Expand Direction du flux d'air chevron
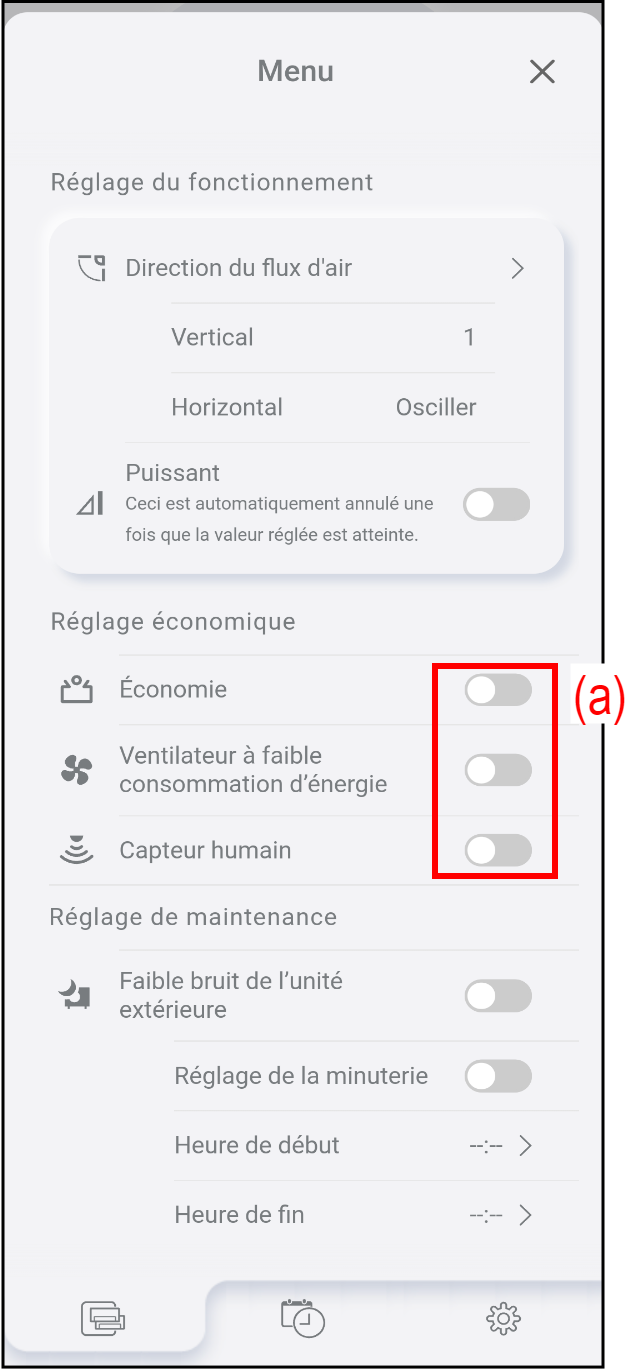The image size is (634, 1371). click(517, 268)
